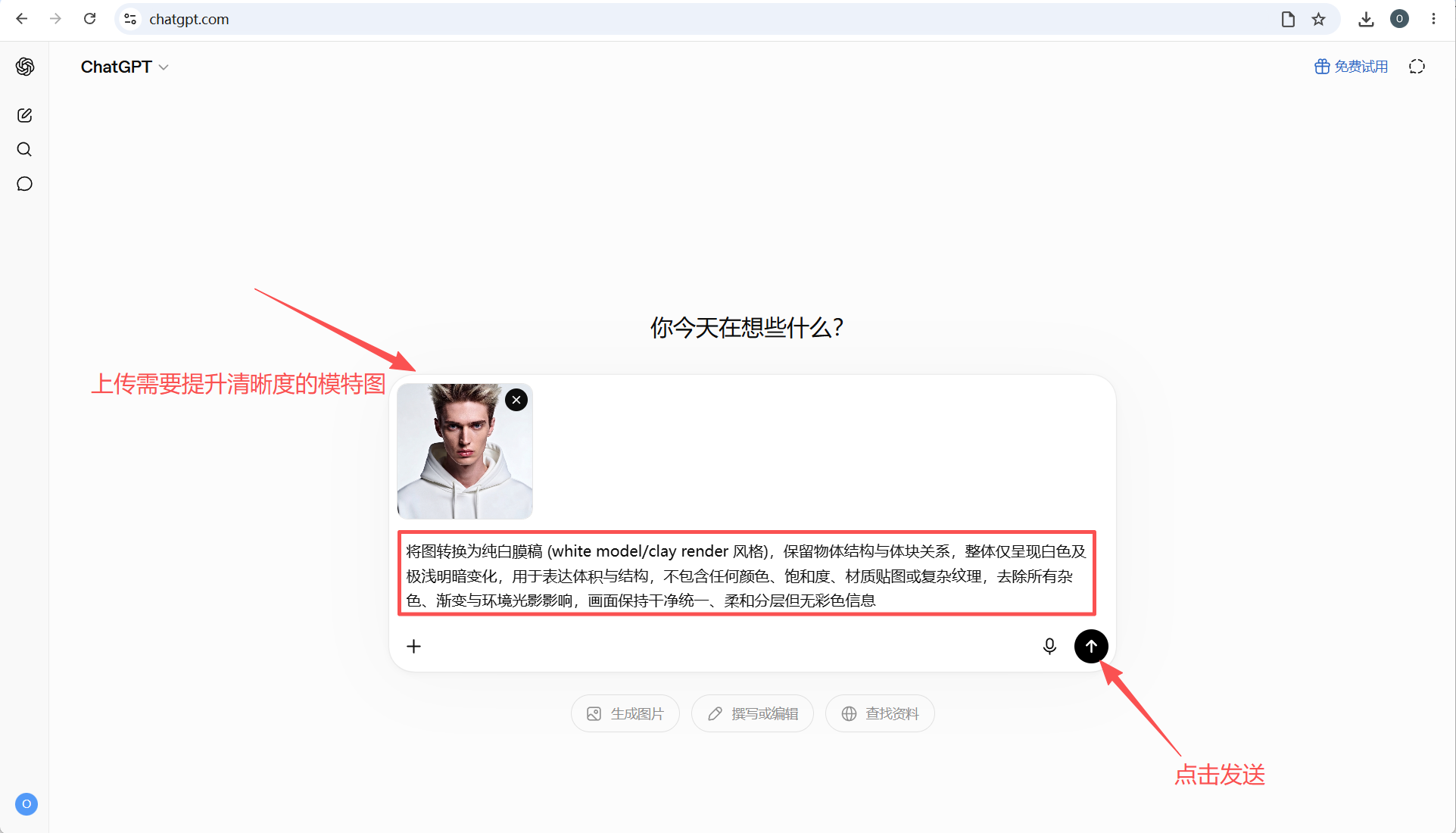Expand the ChatGPT model dropdown

(125, 67)
